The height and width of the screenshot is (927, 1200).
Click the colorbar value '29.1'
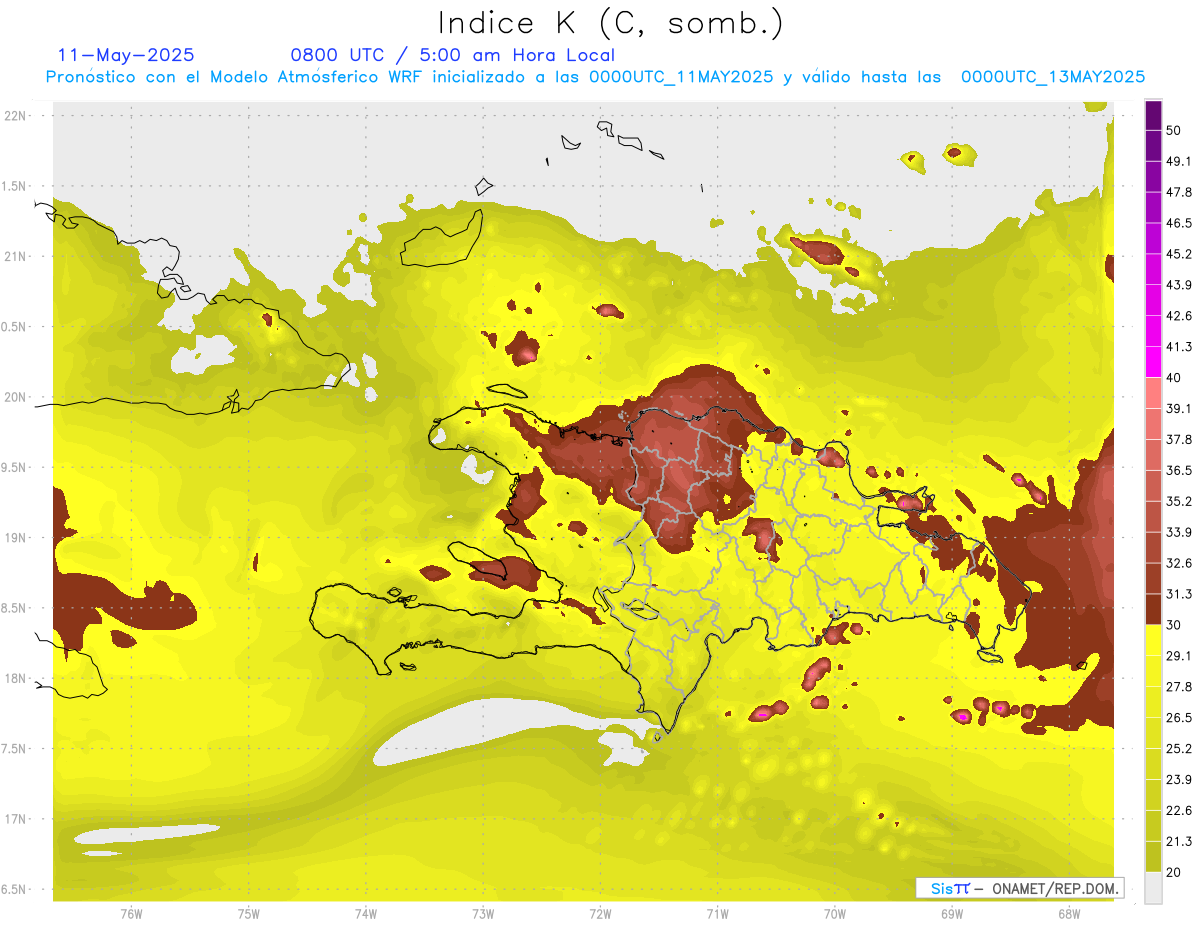pyautogui.click(x=1179, y=656)
